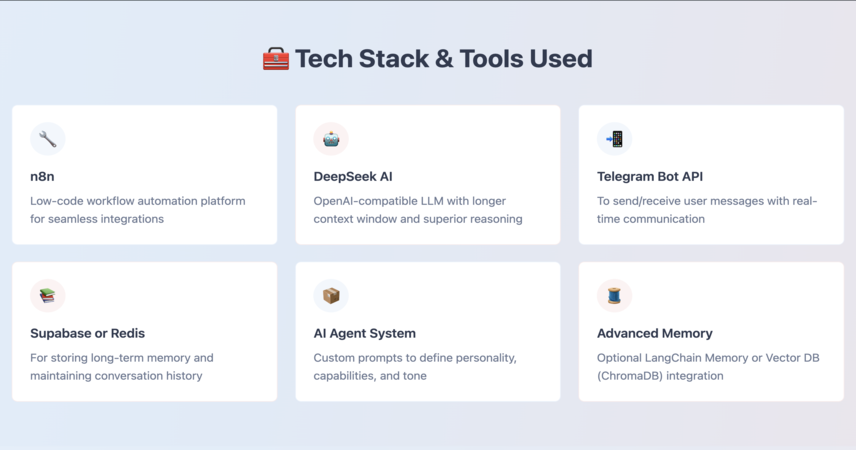Image resolution: width=856 pixels, height=450 pixels.
Task: Click the Advanced Memory card title
Action: pyautogui.click(x=655, y=333)
